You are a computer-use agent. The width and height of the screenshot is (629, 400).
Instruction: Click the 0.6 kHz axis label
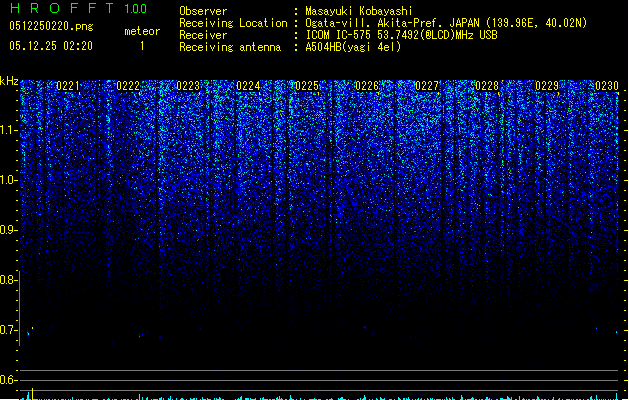click(x=8, y=380)
